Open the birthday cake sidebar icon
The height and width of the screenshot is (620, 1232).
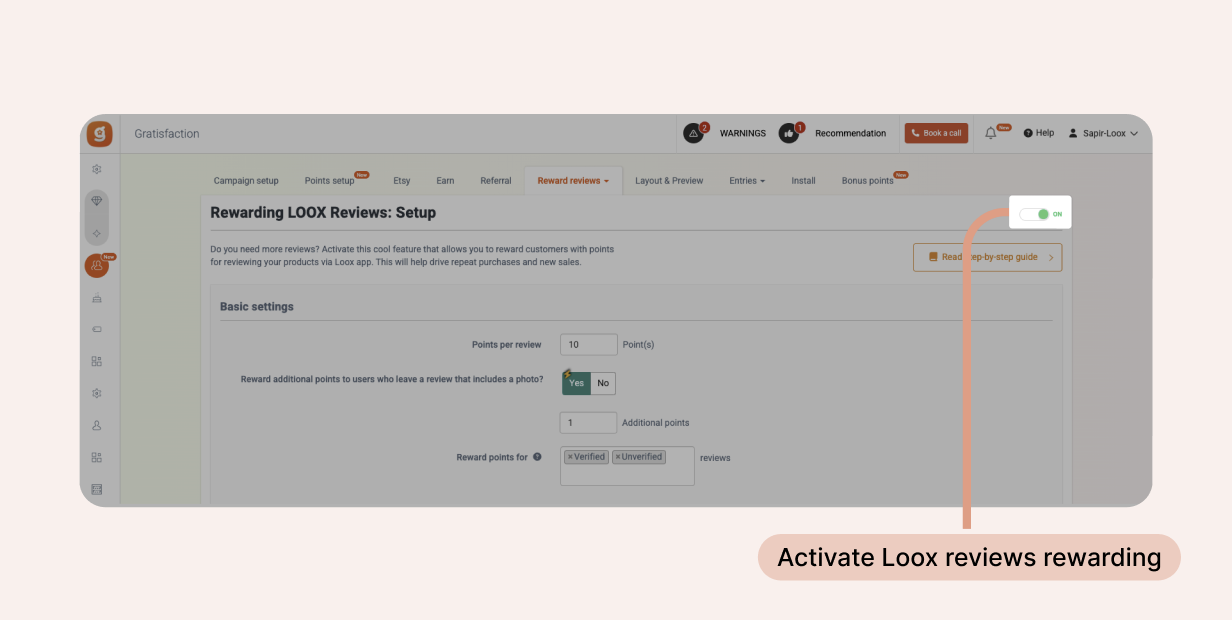[x=97, y=298]
